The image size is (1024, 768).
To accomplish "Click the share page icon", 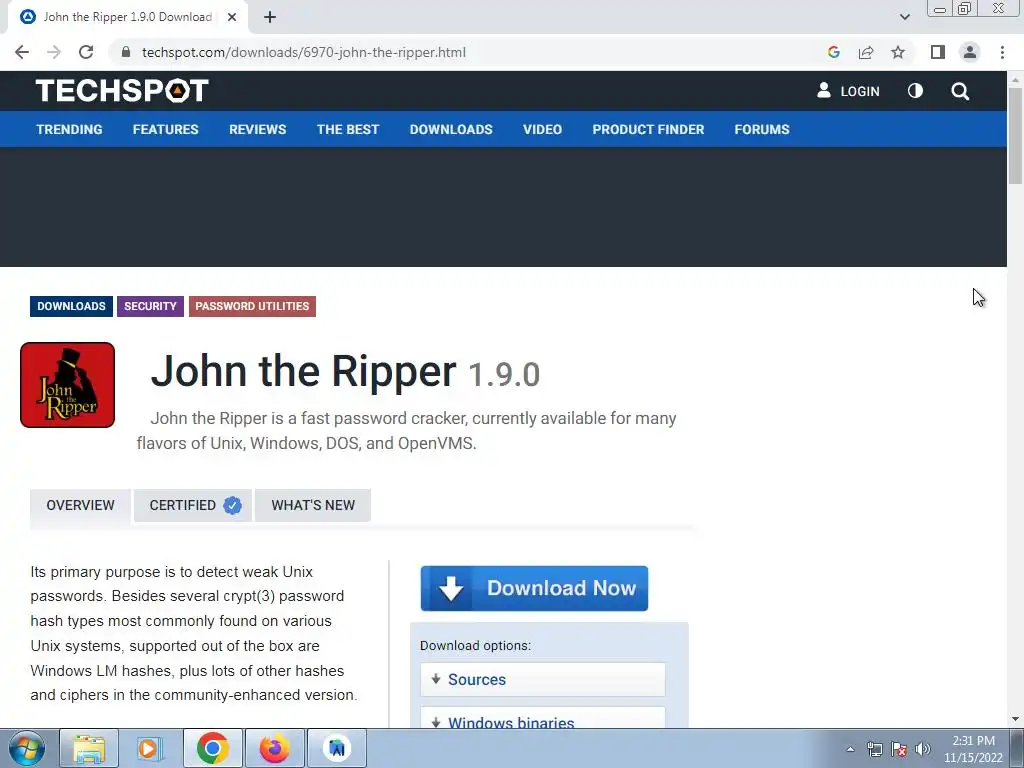I will [x=866, y=52].
